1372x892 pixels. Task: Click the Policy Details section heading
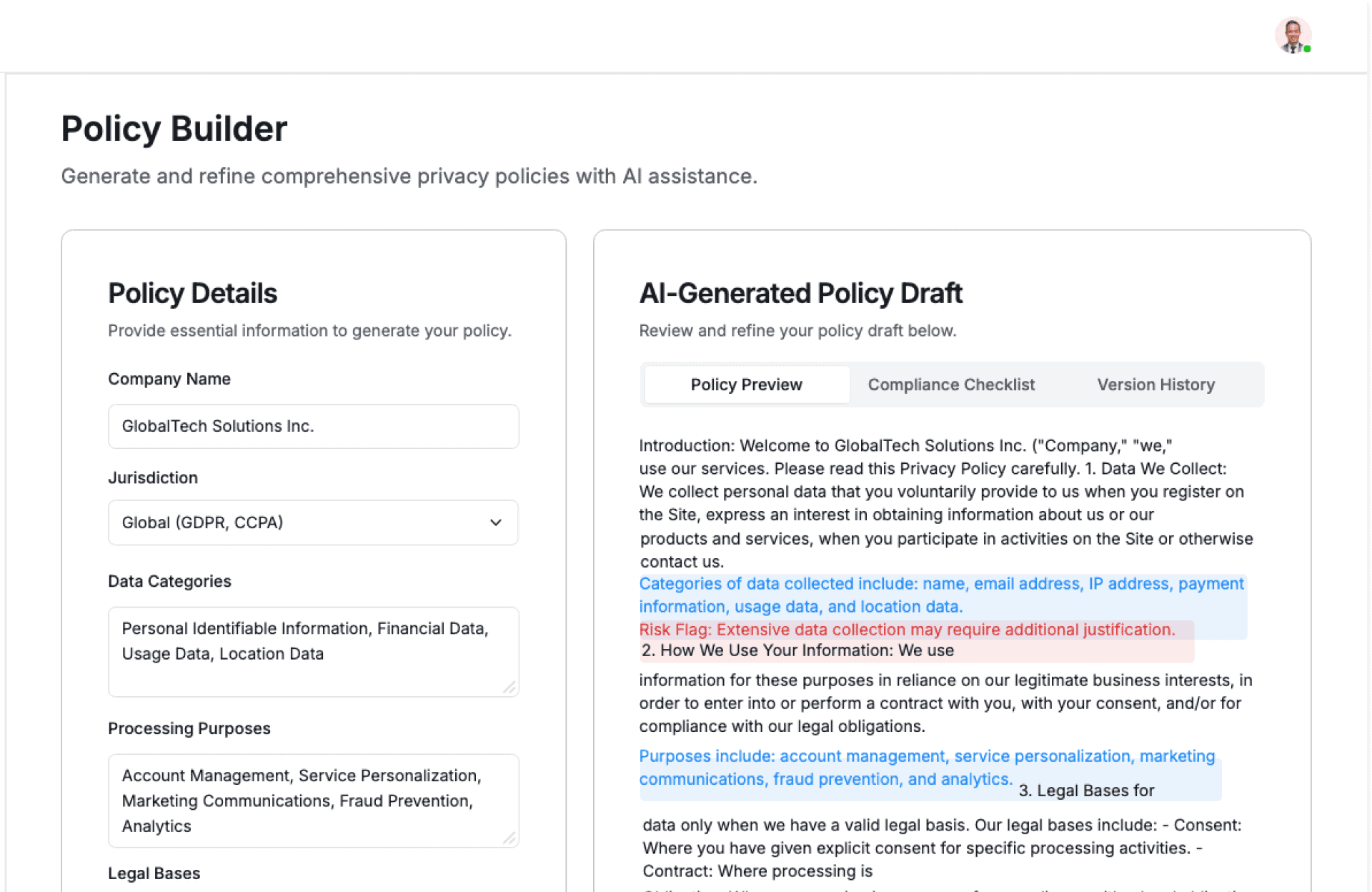[192, 294]
